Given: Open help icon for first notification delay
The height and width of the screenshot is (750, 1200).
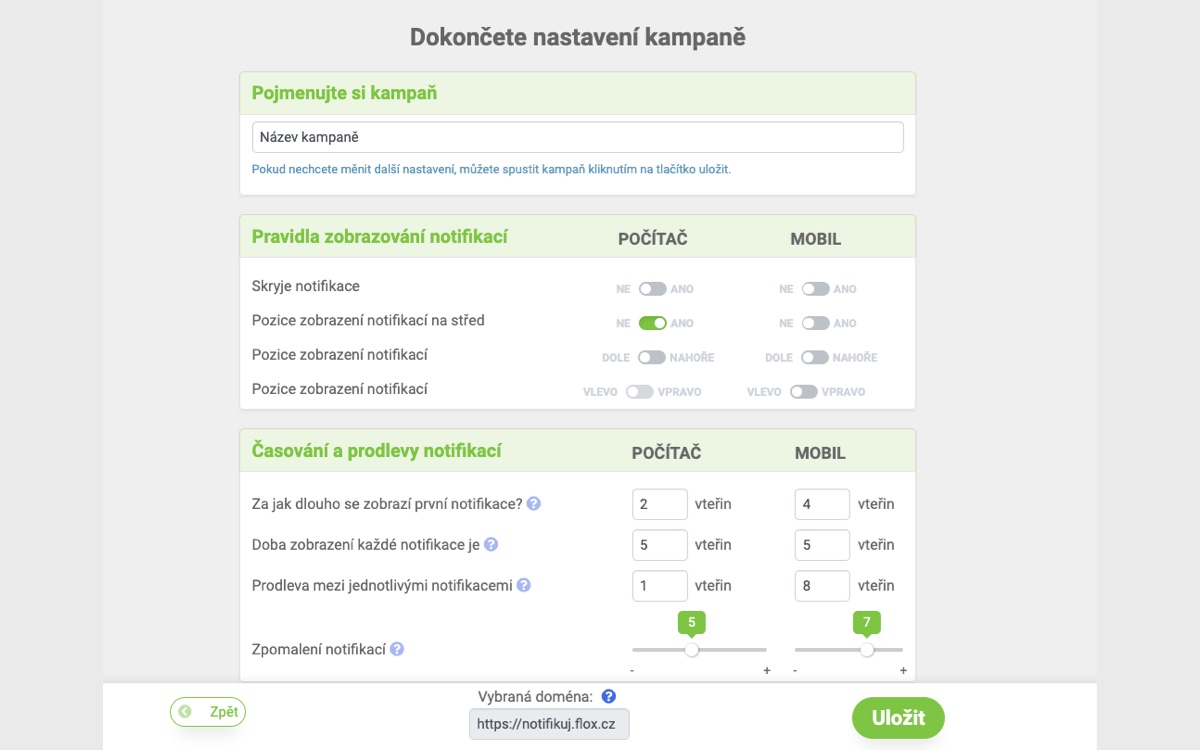Looking at the screenshot, I should click(x=534, y=504).
